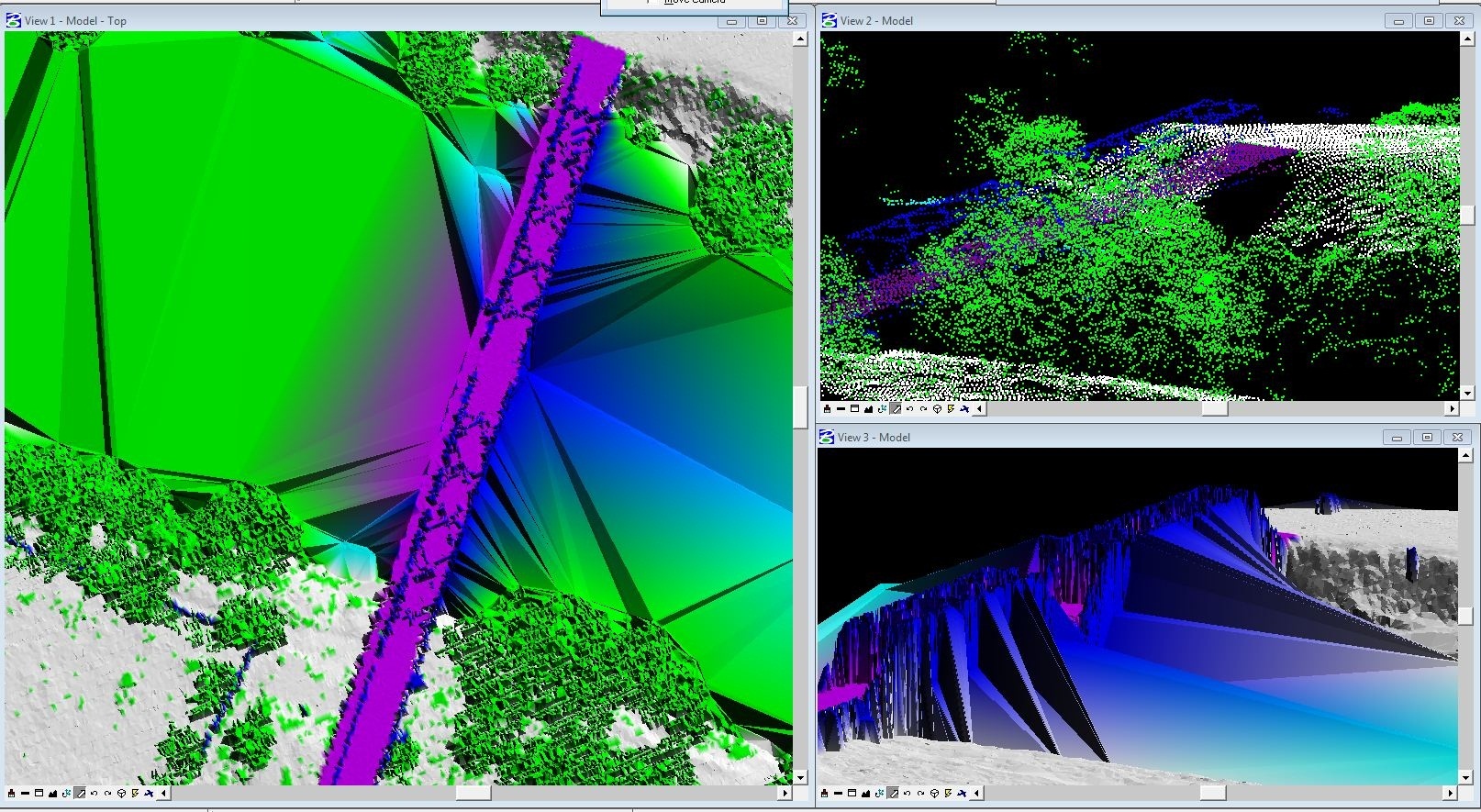Viewport: 1481px width, 812px height.
Task: Click View 1 horizontal scrollbar thumb
Action: pyautogui.click(x=473, y=794)
